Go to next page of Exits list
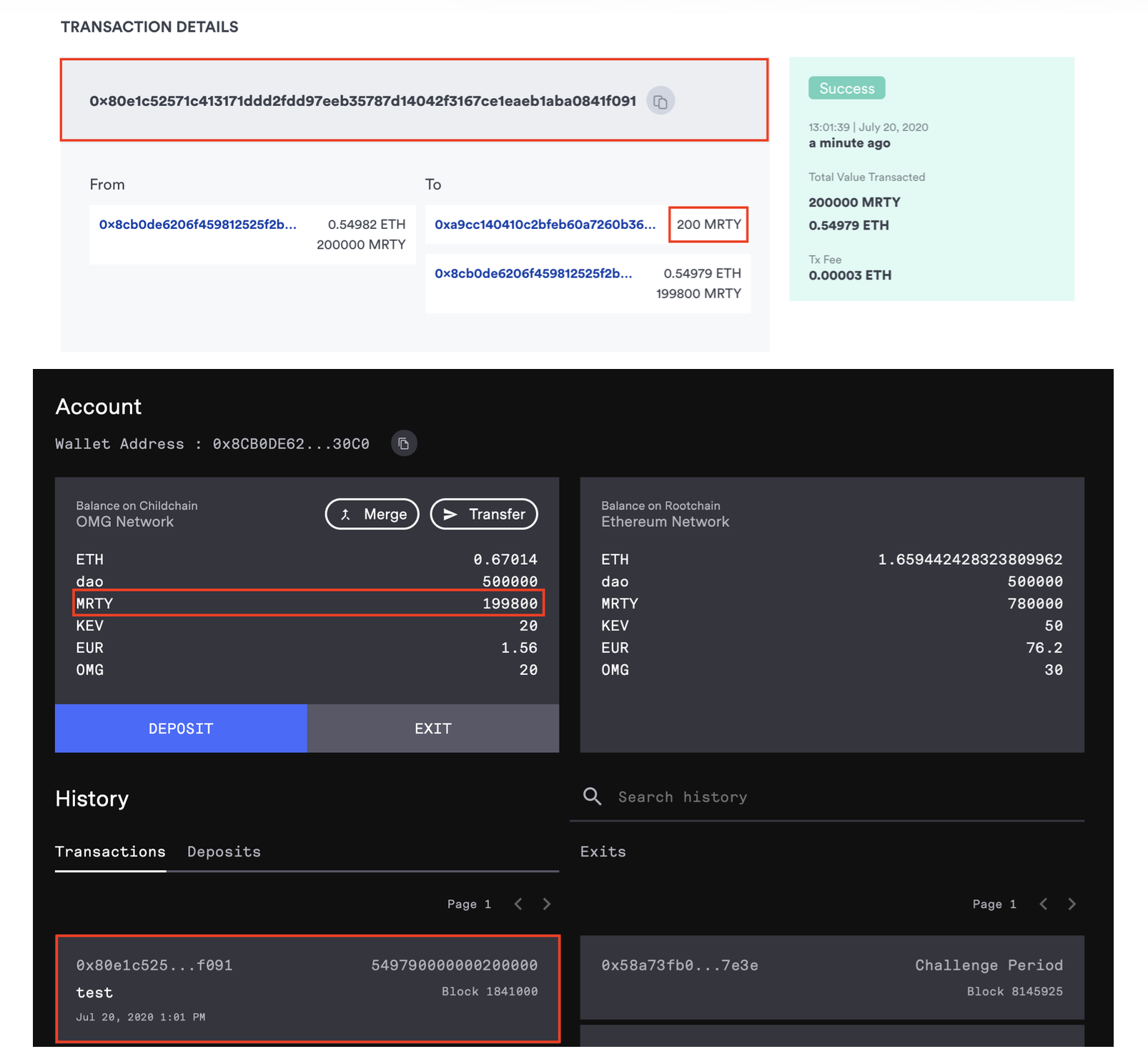Viewport: 1148px width, 1064px height. [1072, 904]
